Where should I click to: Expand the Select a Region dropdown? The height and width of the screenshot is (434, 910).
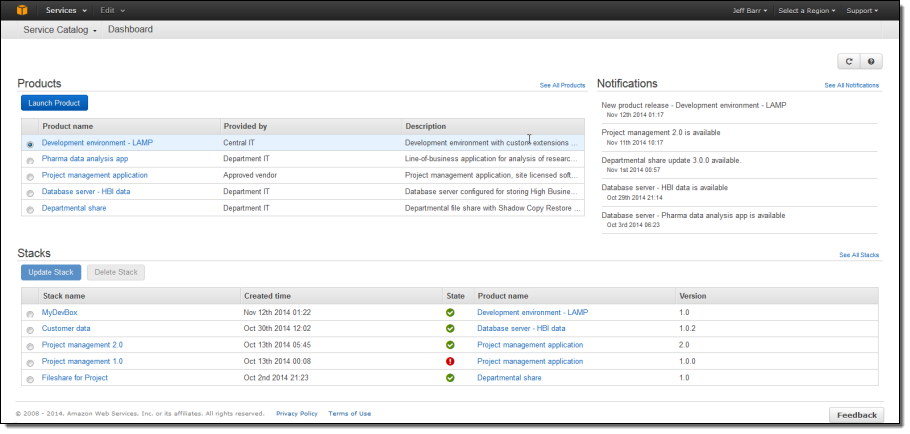click(807, 10)
